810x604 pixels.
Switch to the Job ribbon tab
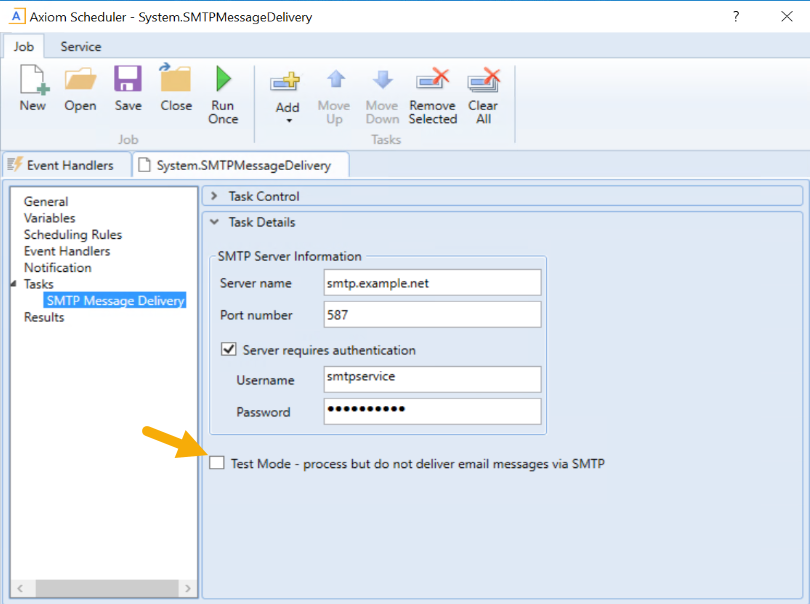click(x=23, y=47)
